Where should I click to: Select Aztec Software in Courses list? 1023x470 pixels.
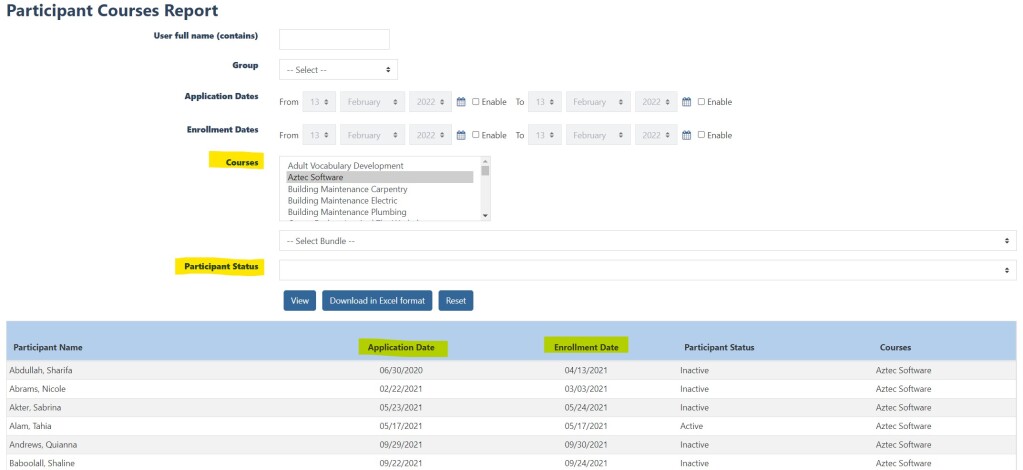click(380, 177)
